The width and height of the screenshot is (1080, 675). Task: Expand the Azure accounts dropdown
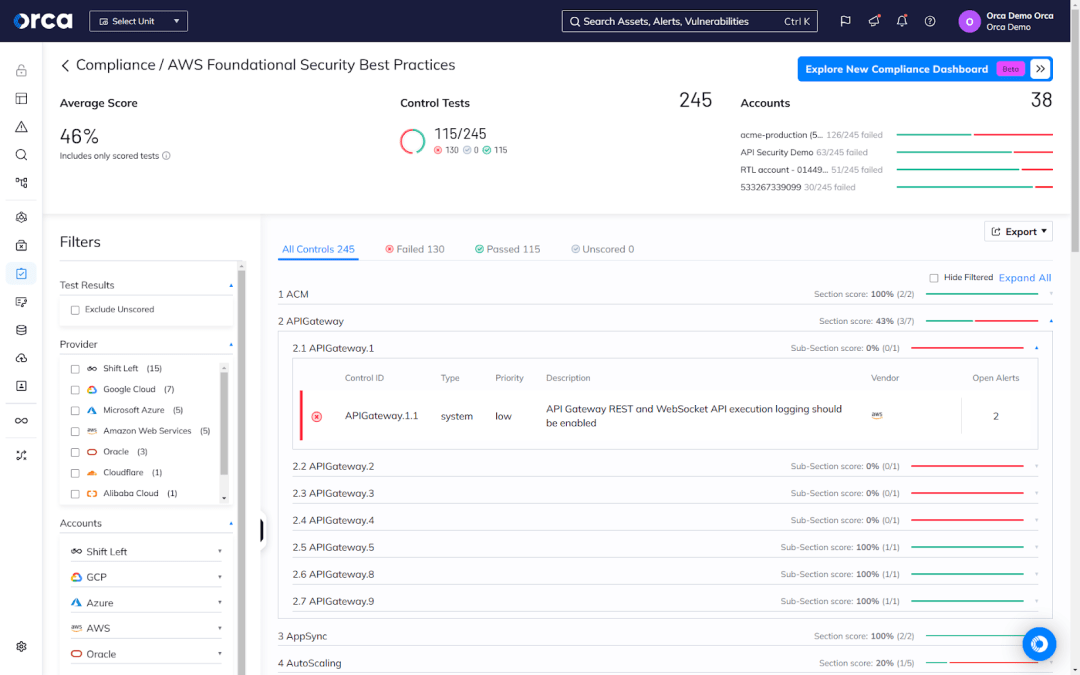click(x=146, y=603)
